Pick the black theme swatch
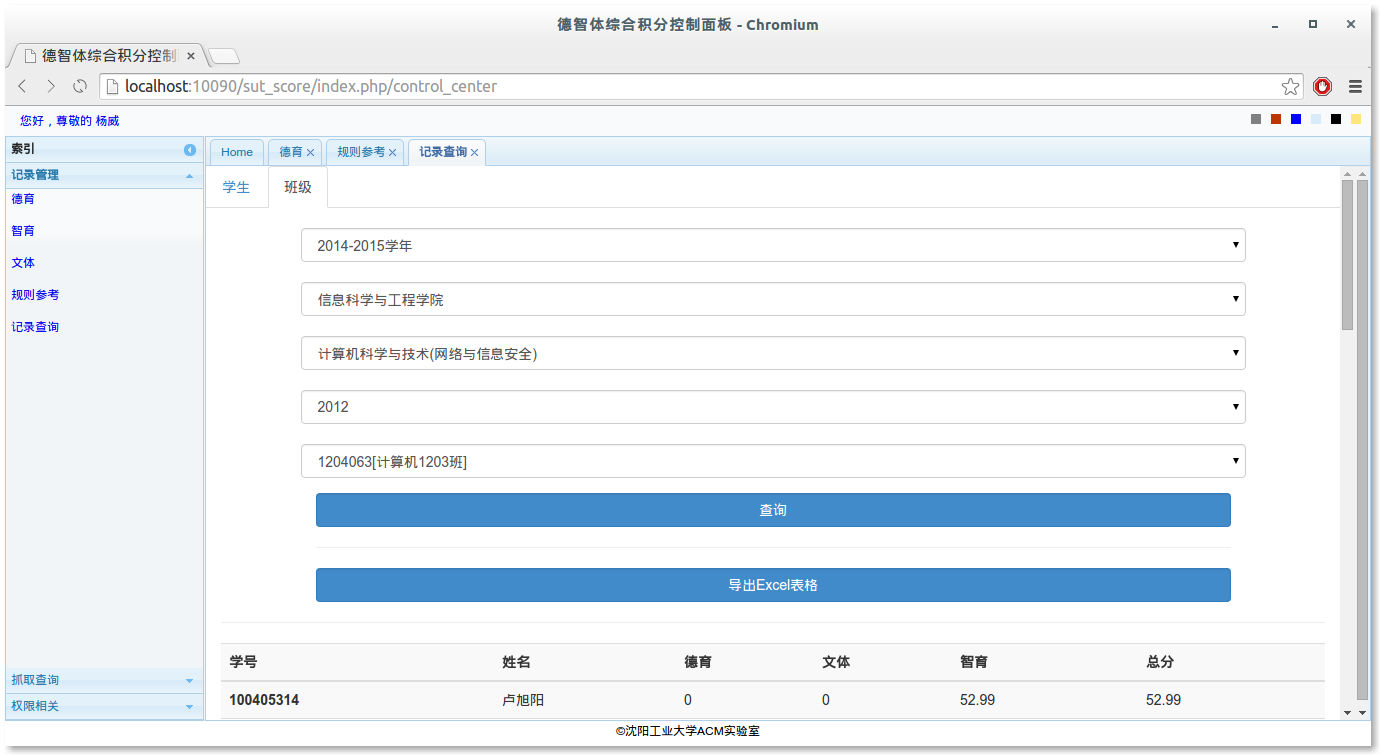 1336,120
